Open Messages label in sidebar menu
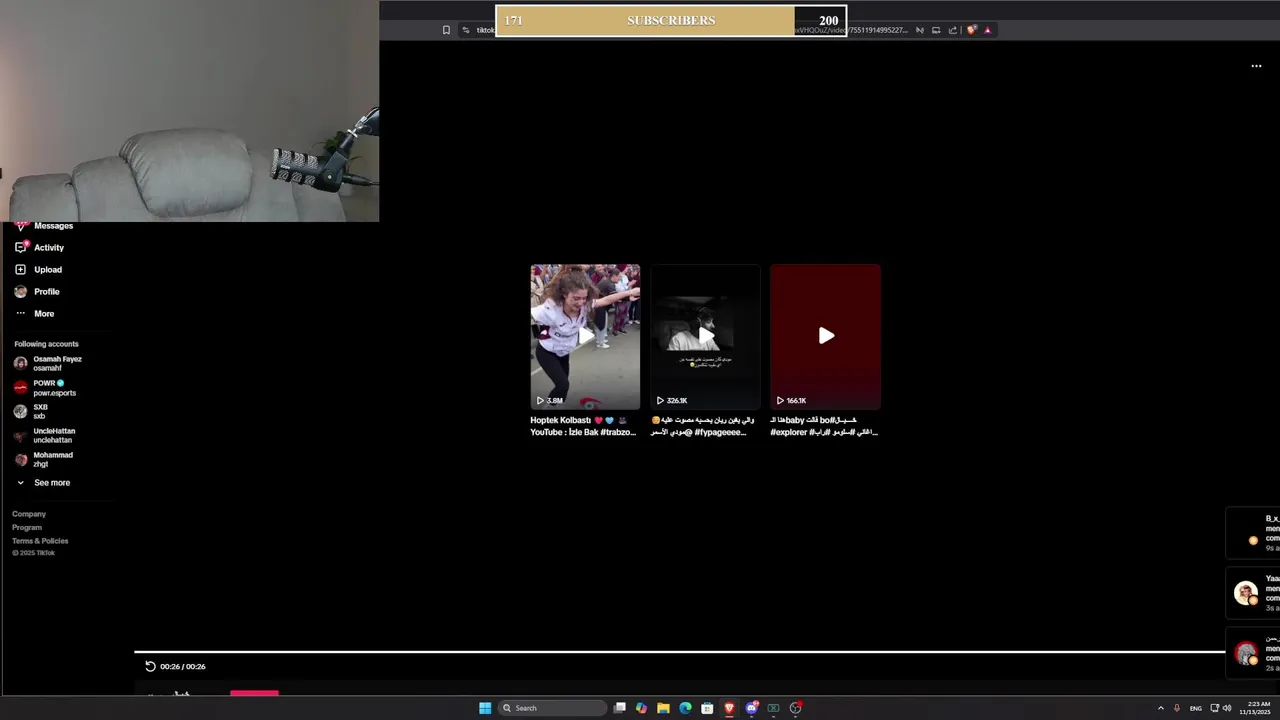The height and width of the screenshot is (720, 1280). [x=53, y=226]
